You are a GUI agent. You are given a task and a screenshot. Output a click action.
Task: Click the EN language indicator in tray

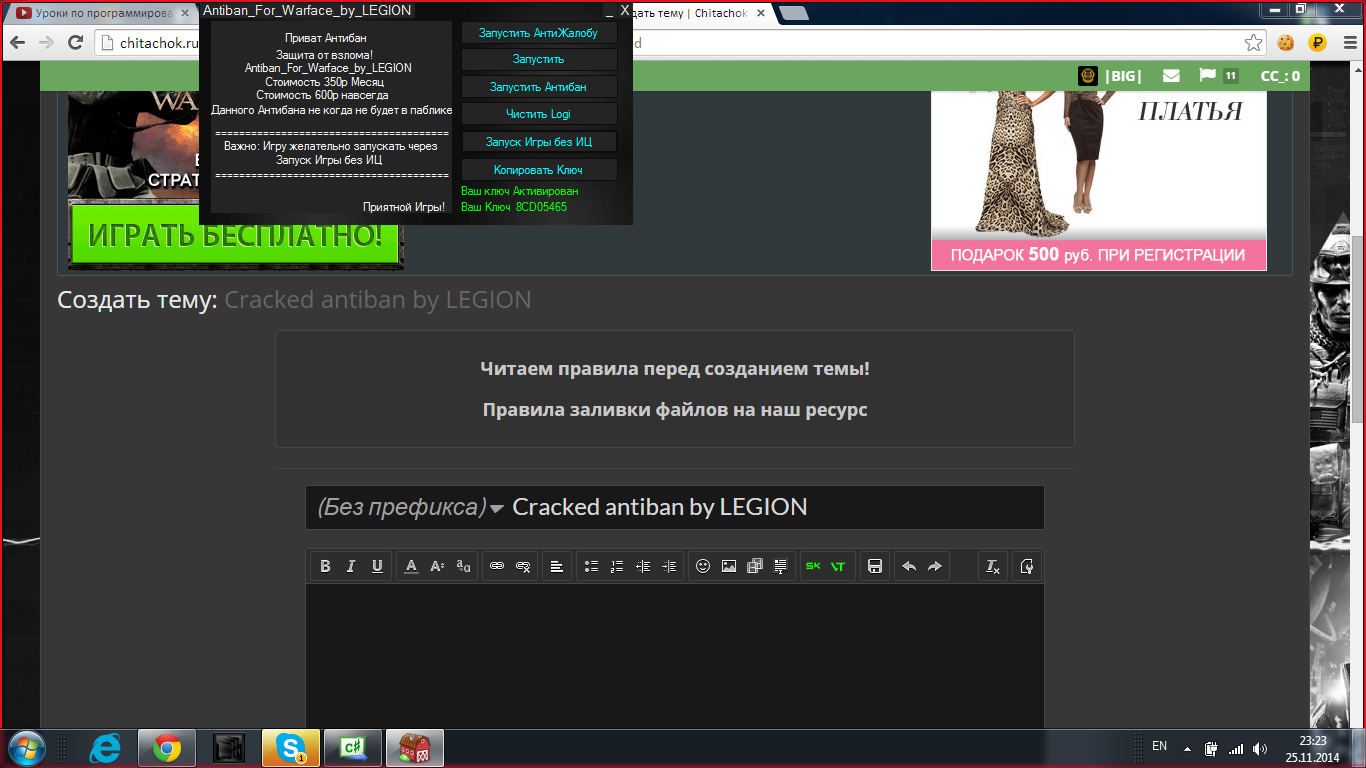coord(1160,746)
